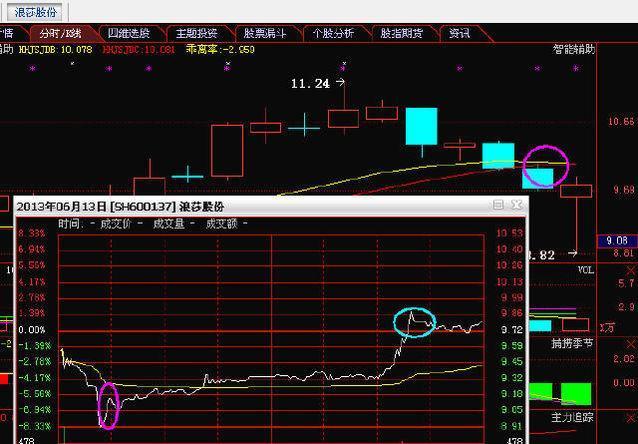638x444 pixels.
Task: Click the 乖离率 -2.950 indicator text
Action: point(220,50)
